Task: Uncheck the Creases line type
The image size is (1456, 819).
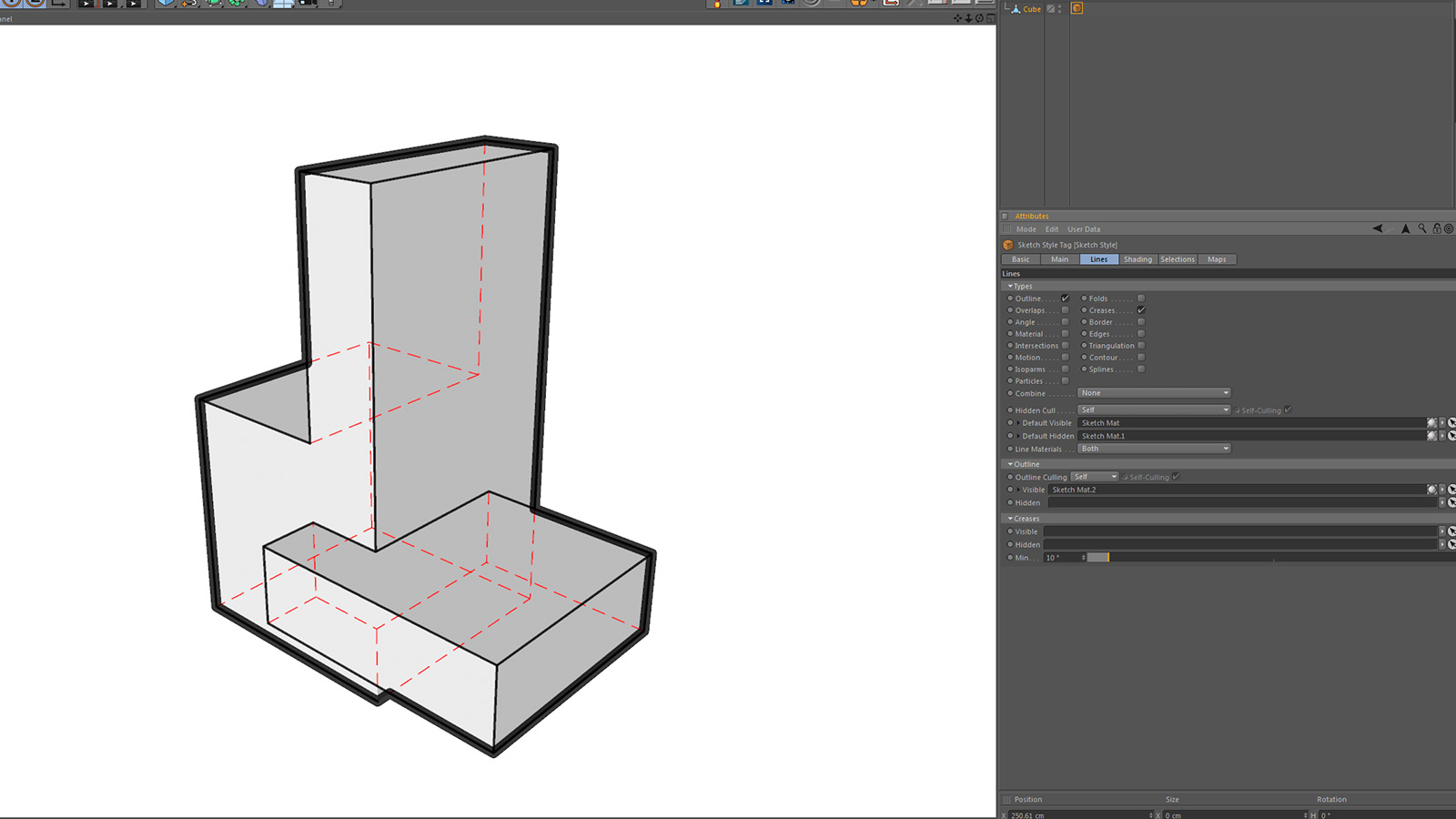Action: click(1141, 310)
